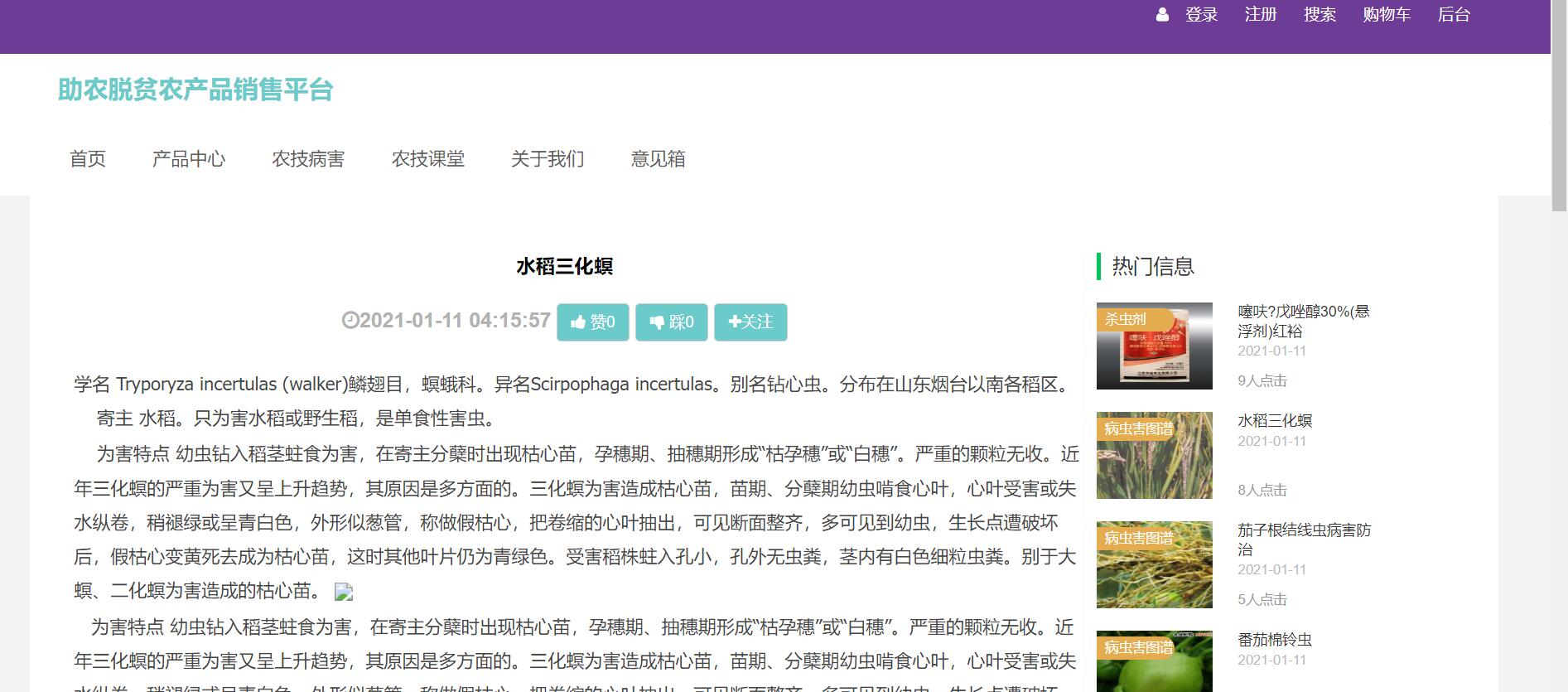Follow the article with +关注 button

pyautogui.click(x=750, y=322)
